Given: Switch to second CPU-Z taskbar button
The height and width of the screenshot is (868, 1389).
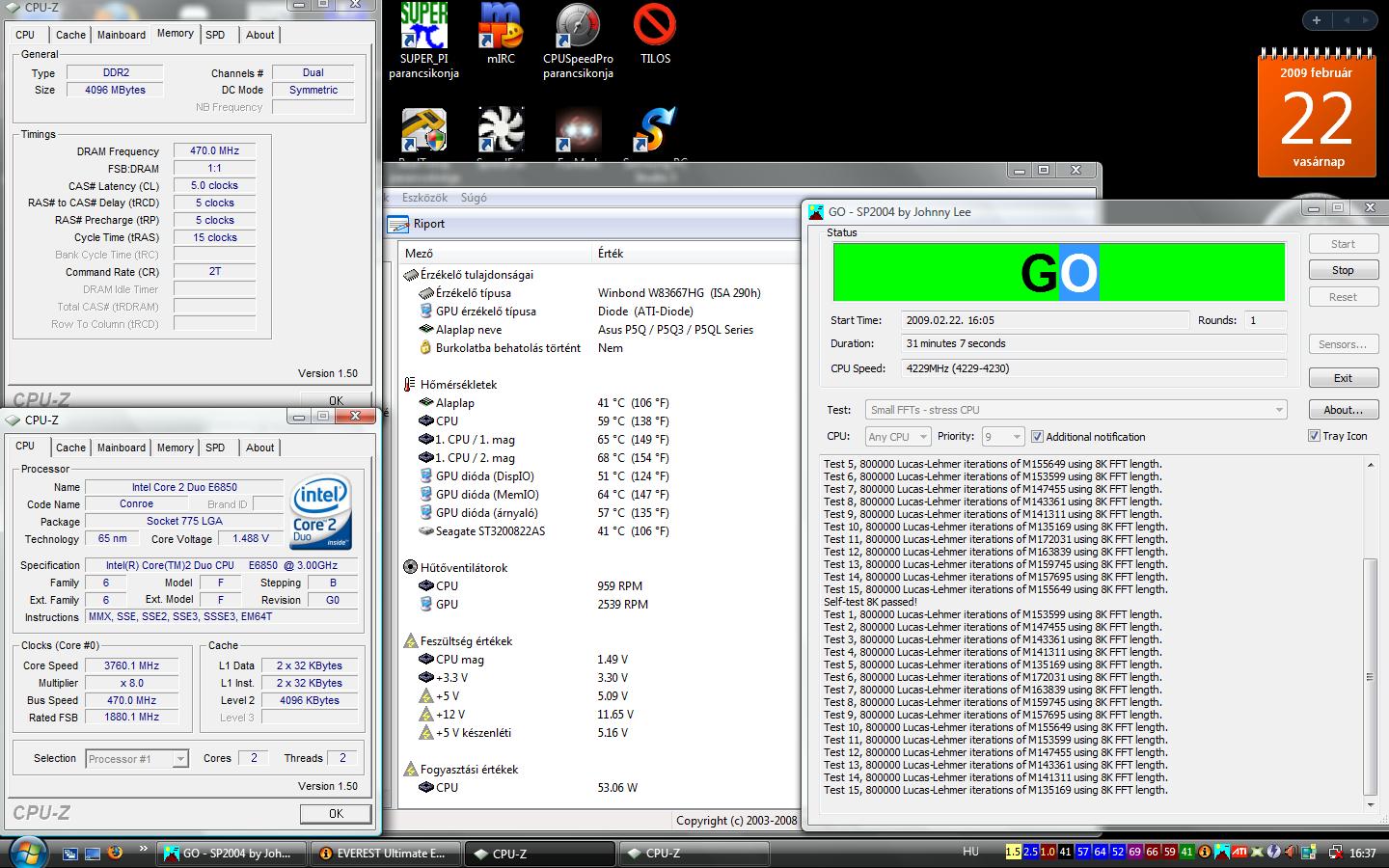Looking at the screenshot, I should (x=694, y=854).
